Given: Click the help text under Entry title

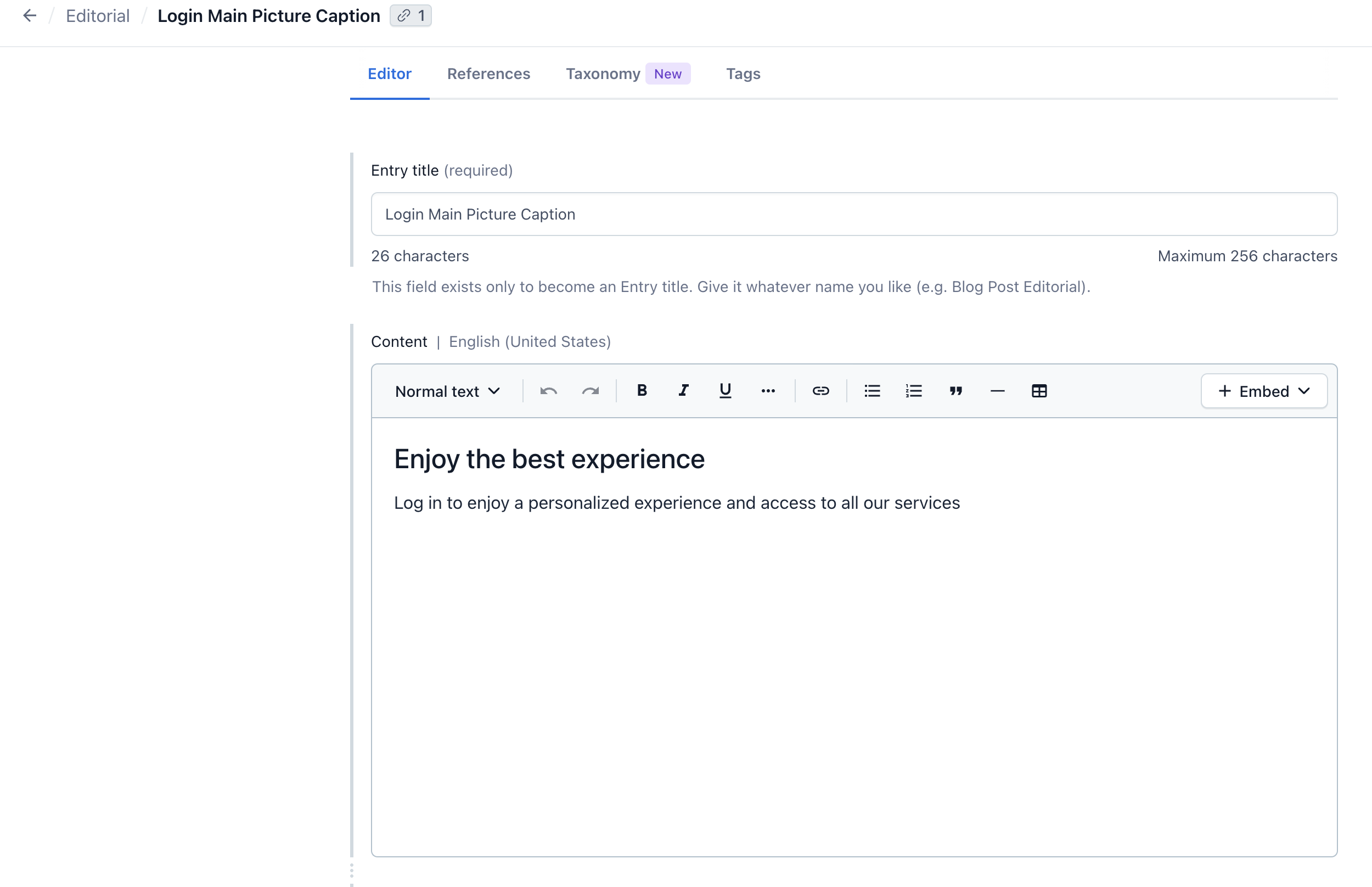Looking at the screenshot, I should [x=731, y=287].
